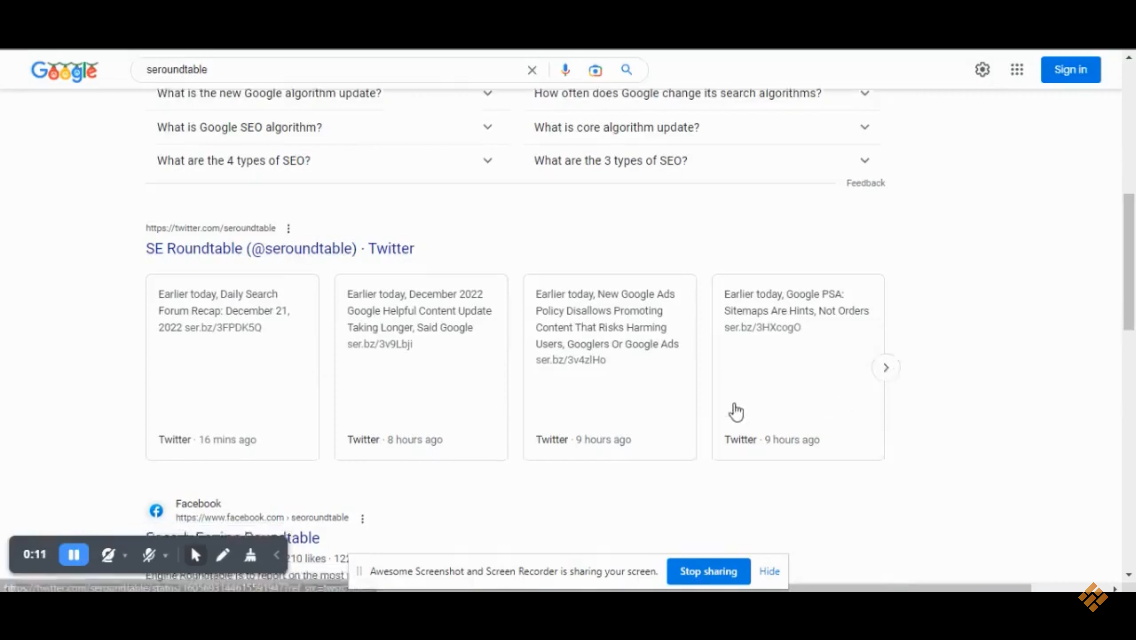1136x640 pixels.
Task: Clear the search box with X icon
Action: point(532,70)
